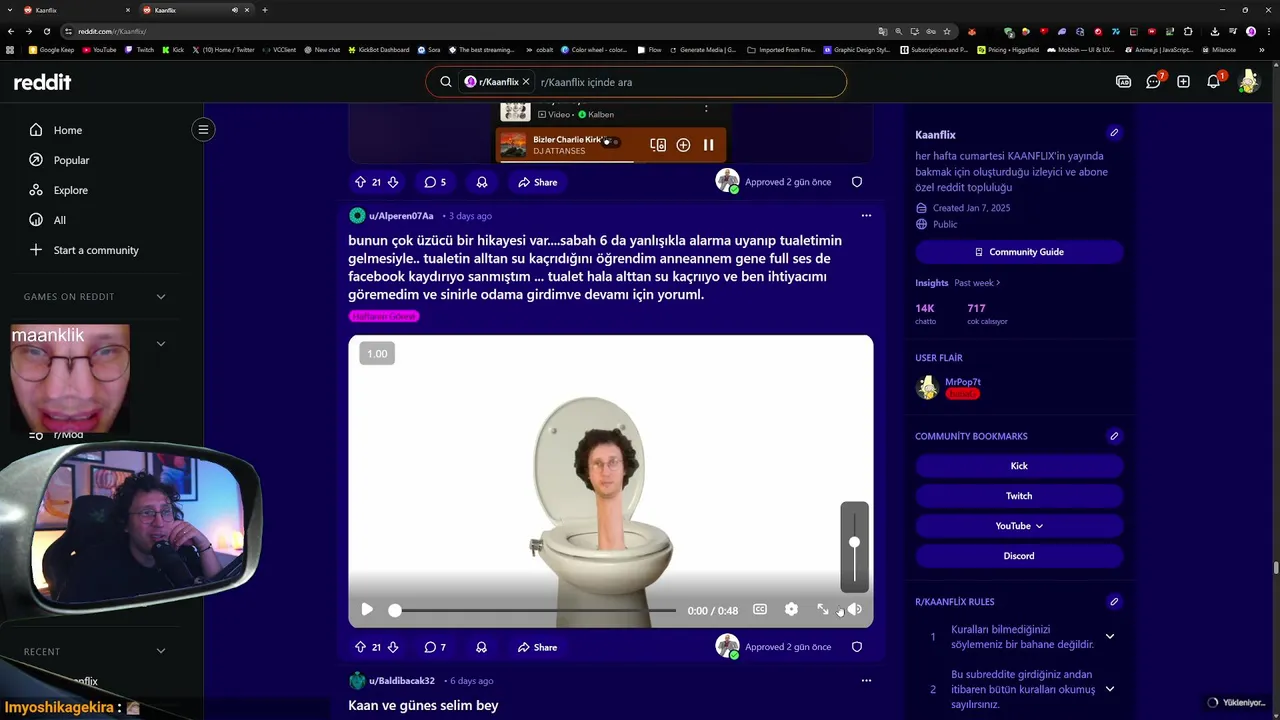Open the Discord community bookmark
This screenshot has height=720, width=1280.
point(1019,556)
